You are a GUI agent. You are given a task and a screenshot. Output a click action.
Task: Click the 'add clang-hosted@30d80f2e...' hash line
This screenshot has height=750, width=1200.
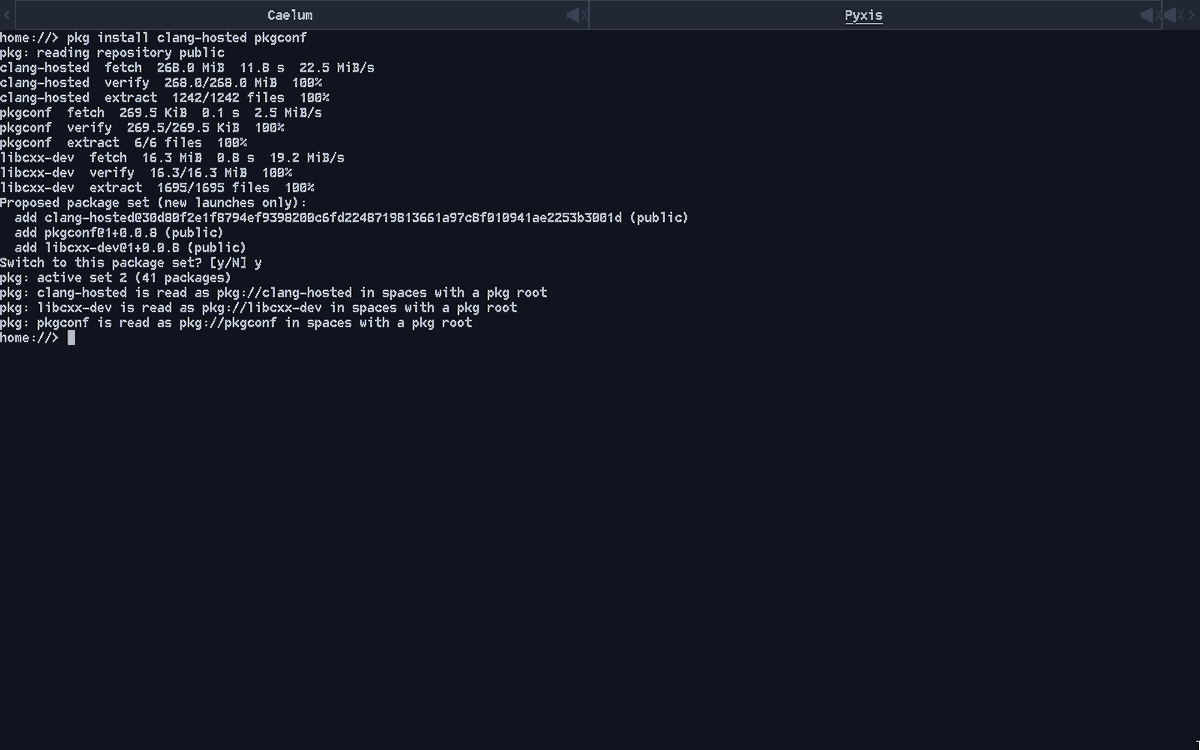352,218
